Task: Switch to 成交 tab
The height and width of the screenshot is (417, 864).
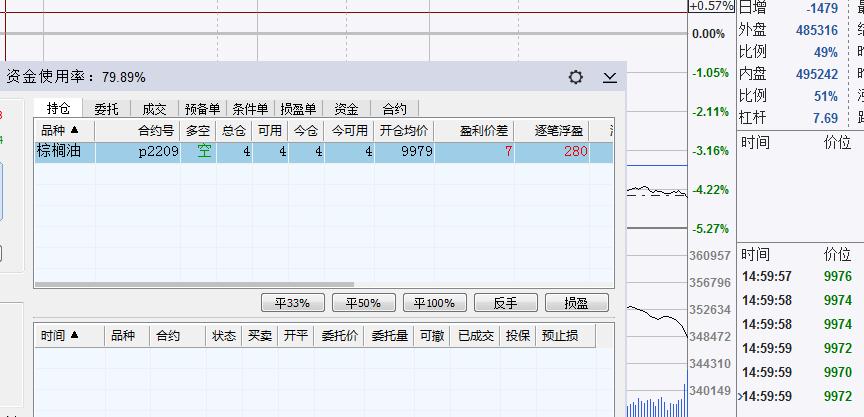Action: pos(154,109)
